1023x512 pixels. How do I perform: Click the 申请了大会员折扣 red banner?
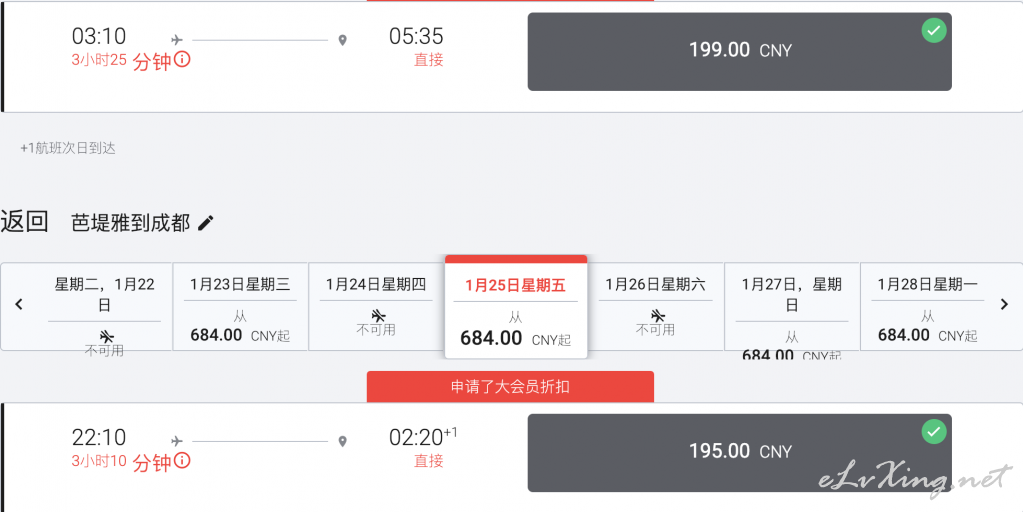coord(510,387)
